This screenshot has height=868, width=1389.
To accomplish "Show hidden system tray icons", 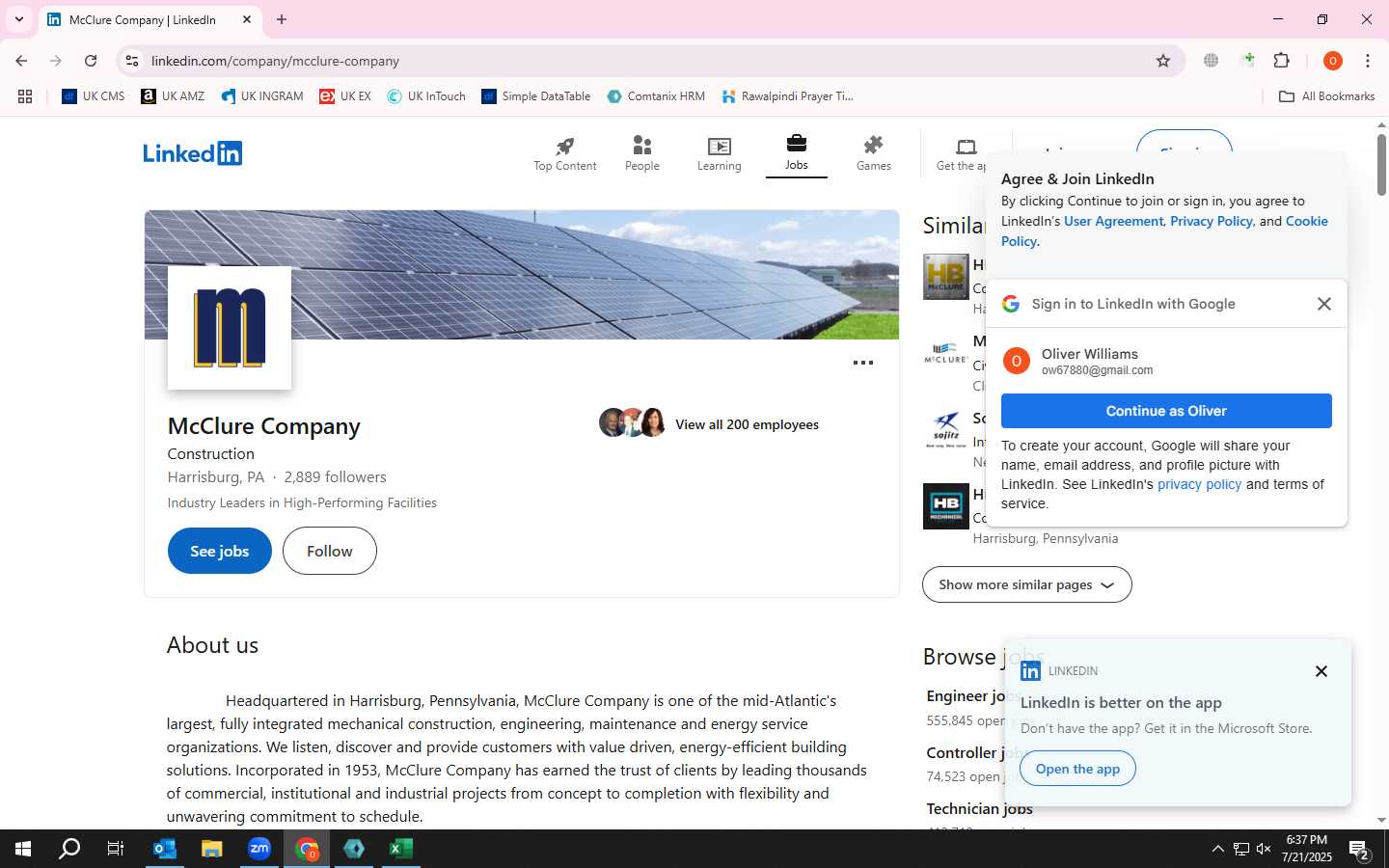I will (x=1217, y=849).
